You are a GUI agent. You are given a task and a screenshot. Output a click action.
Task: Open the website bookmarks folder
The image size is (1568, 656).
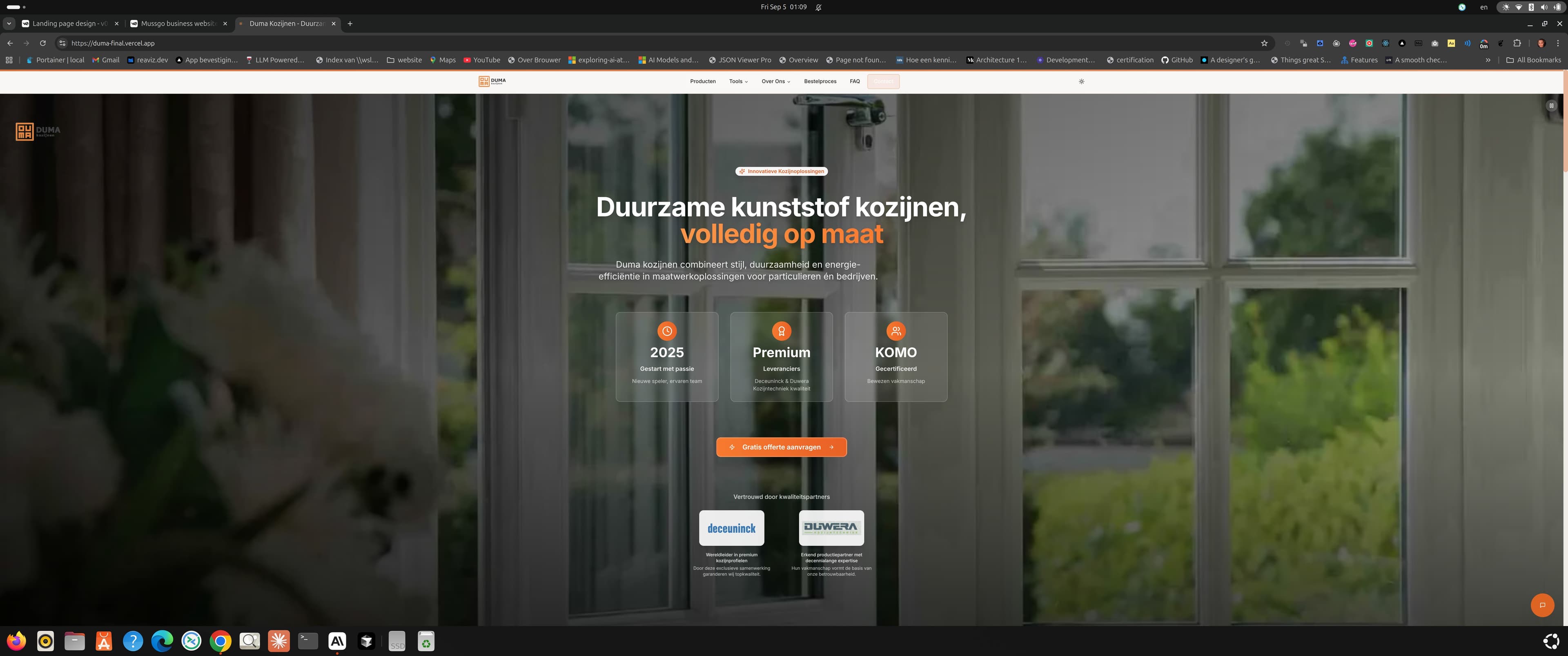(x=404, y=60)
